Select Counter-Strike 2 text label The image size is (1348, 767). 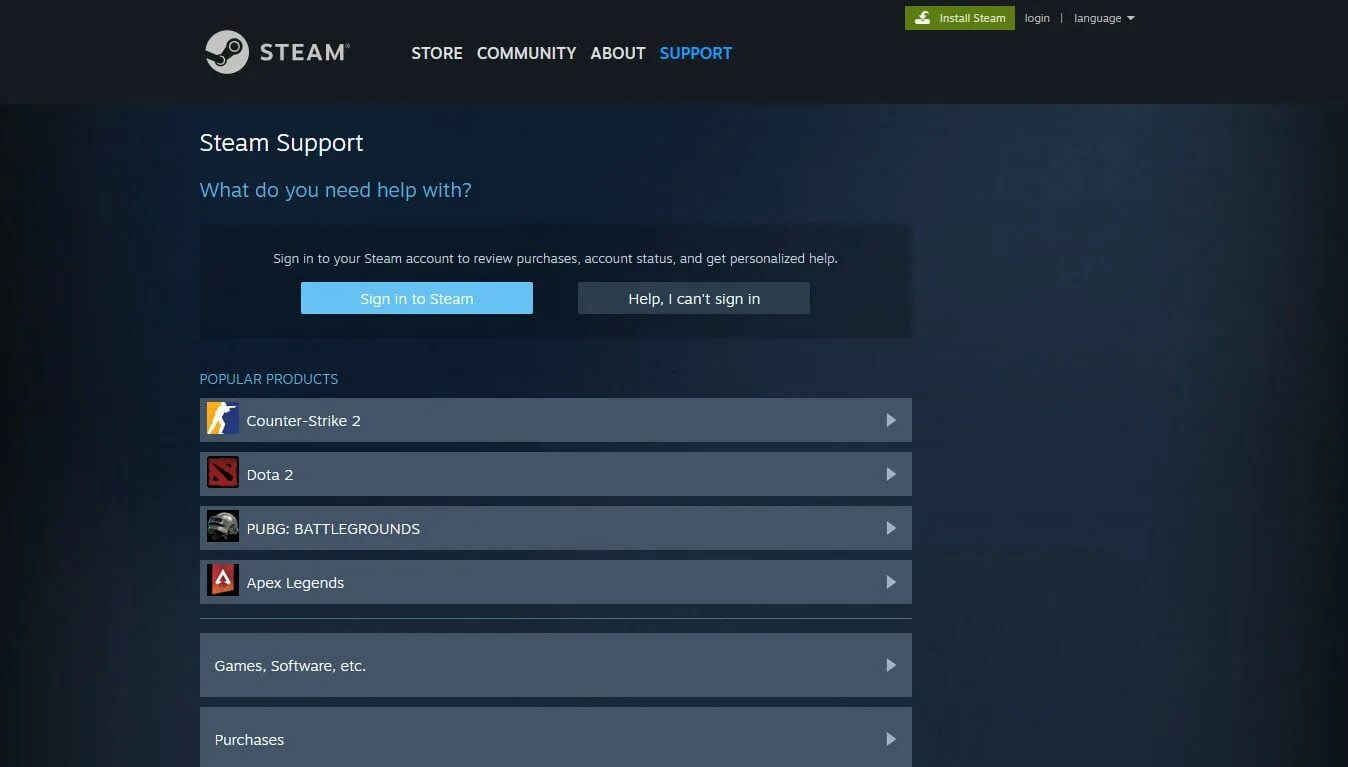click(x=303, y=420)
